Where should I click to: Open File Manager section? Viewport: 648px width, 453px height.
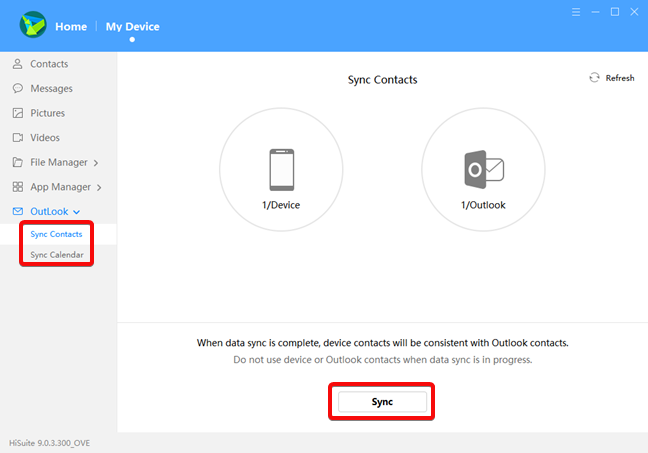pyautogui.click(x=58, y=162)
